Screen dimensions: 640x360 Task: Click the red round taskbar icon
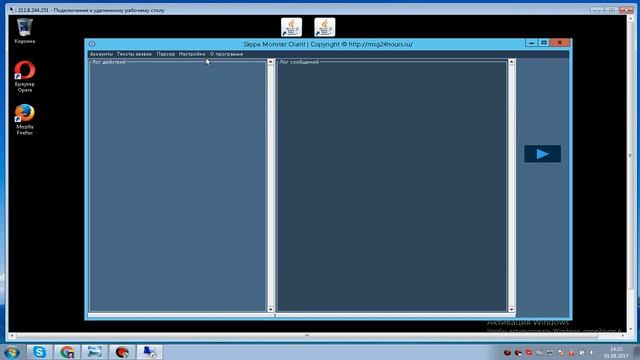[122, 352]
